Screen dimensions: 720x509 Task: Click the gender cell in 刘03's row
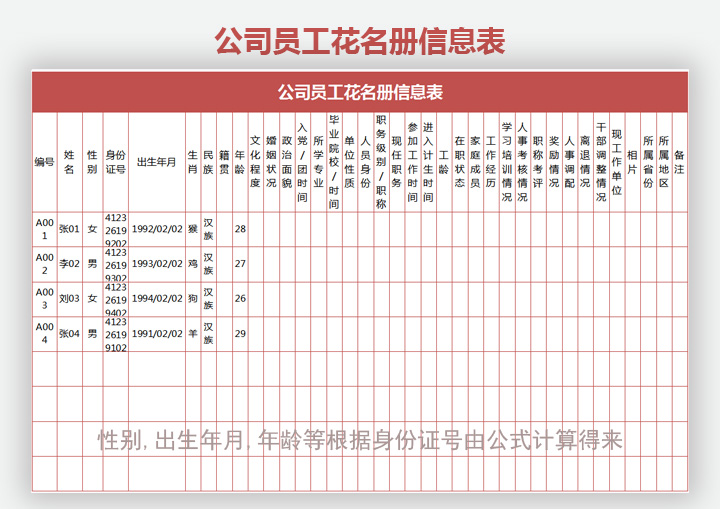point(92,299)
